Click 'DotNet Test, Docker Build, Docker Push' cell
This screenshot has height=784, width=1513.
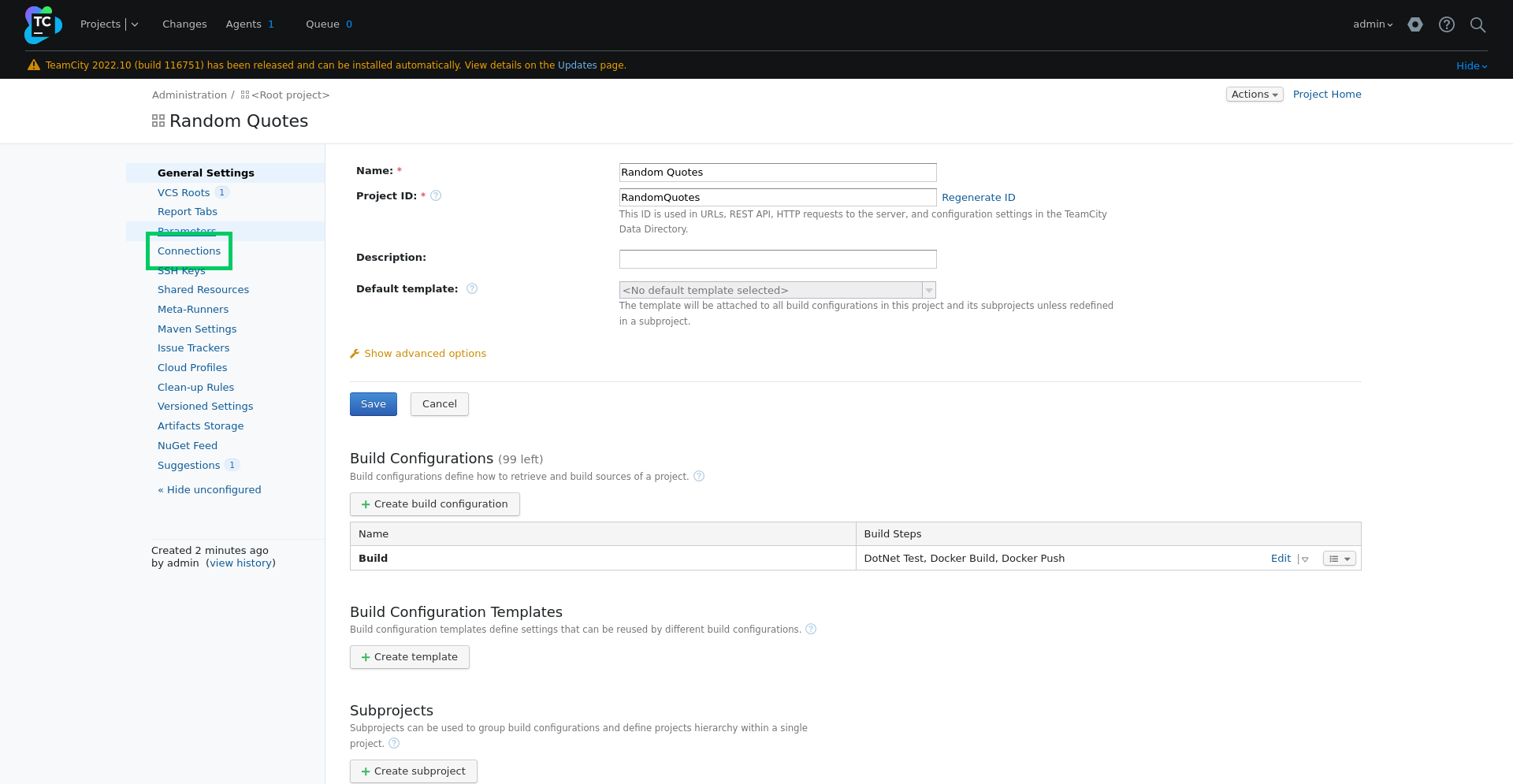pyautogui.click(x=965, y=559)
